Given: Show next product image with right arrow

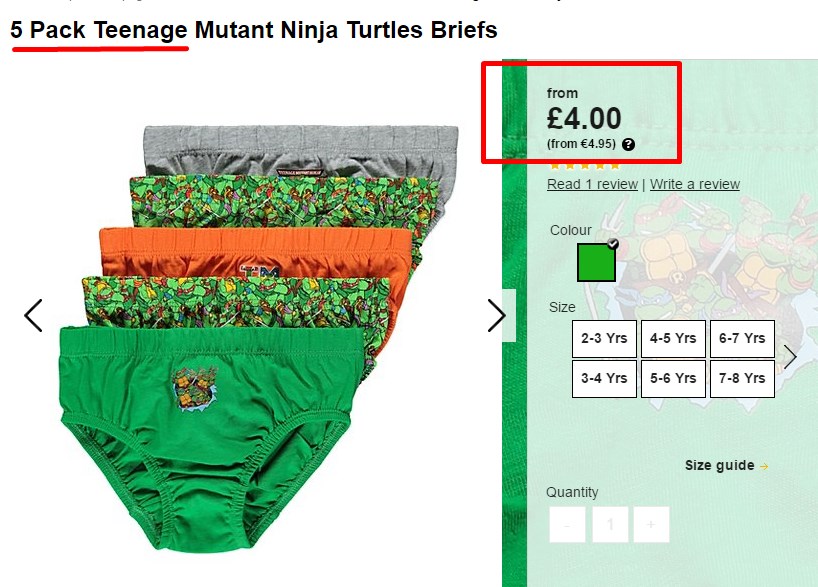Looking at the screenshot, I should tap(496, 315).
